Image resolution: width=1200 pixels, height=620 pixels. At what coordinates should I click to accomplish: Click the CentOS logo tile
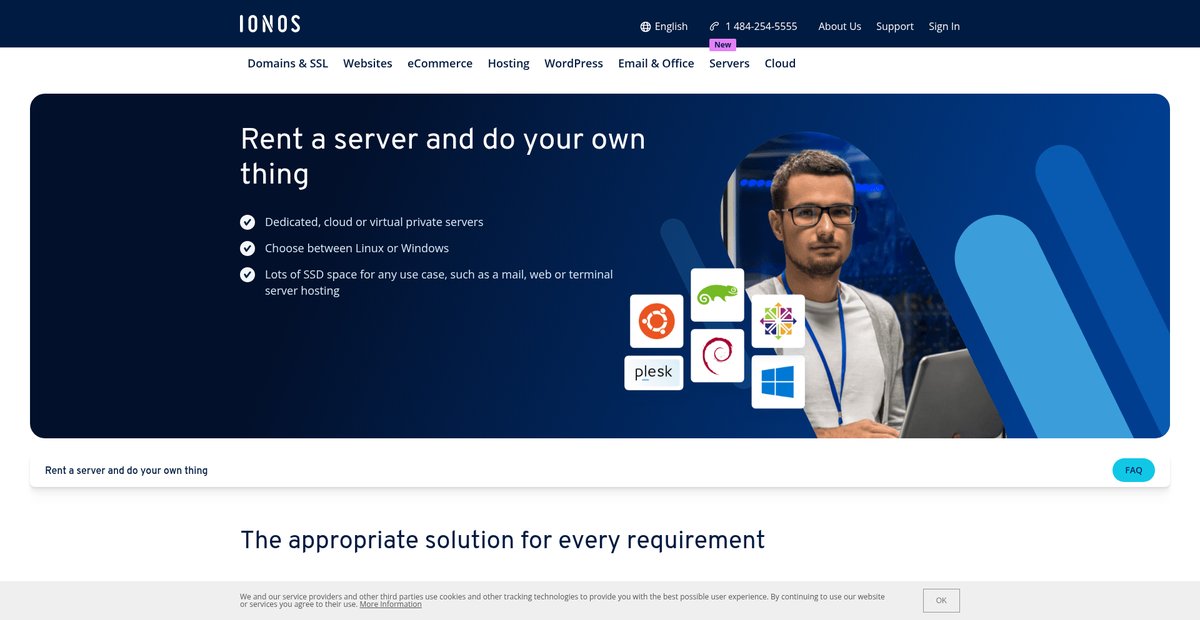point(778,321)
